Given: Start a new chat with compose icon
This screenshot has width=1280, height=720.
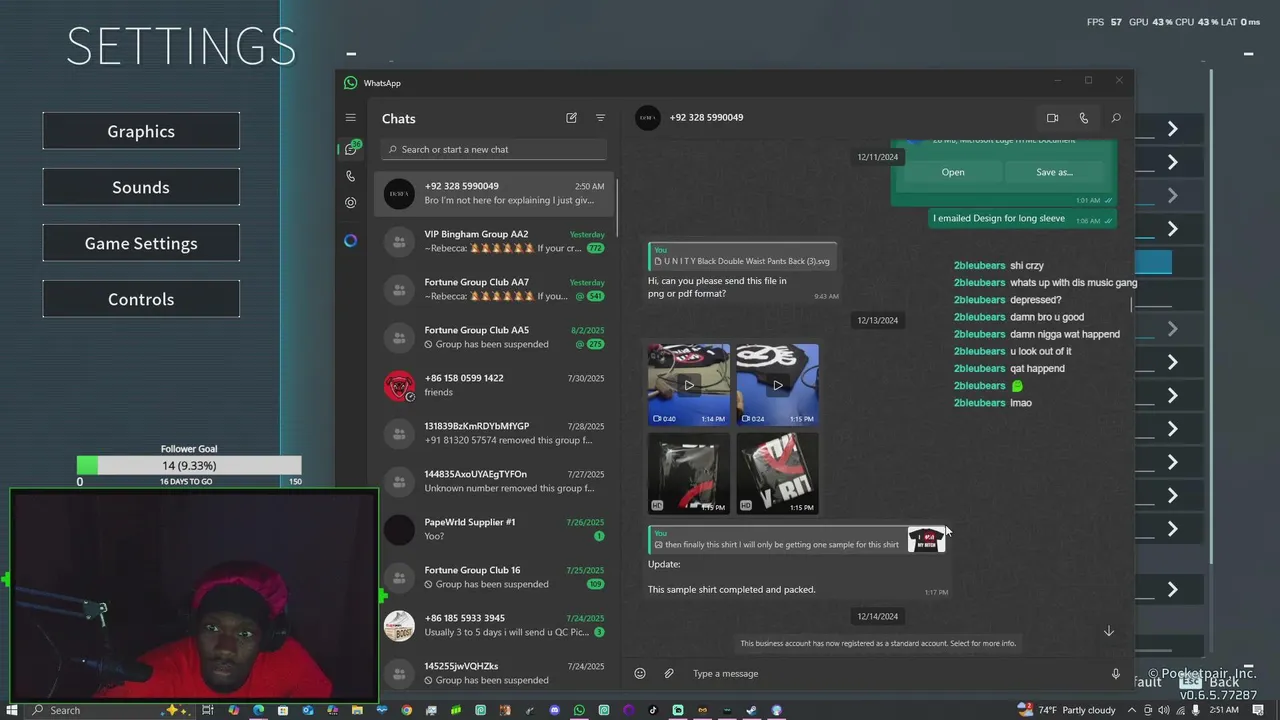Looking at the screenshot, I should coord(571,118).
